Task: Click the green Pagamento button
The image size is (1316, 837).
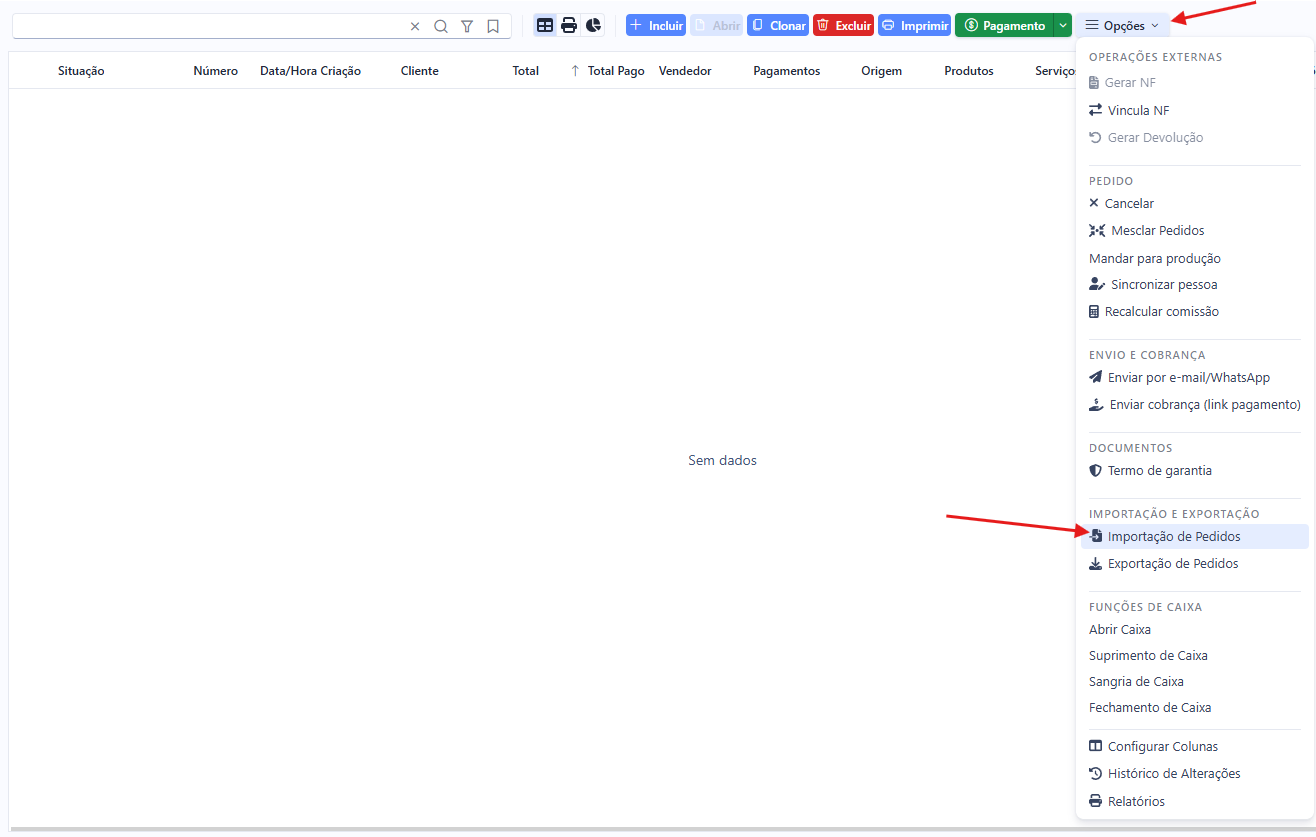Action: [1004, 25]
